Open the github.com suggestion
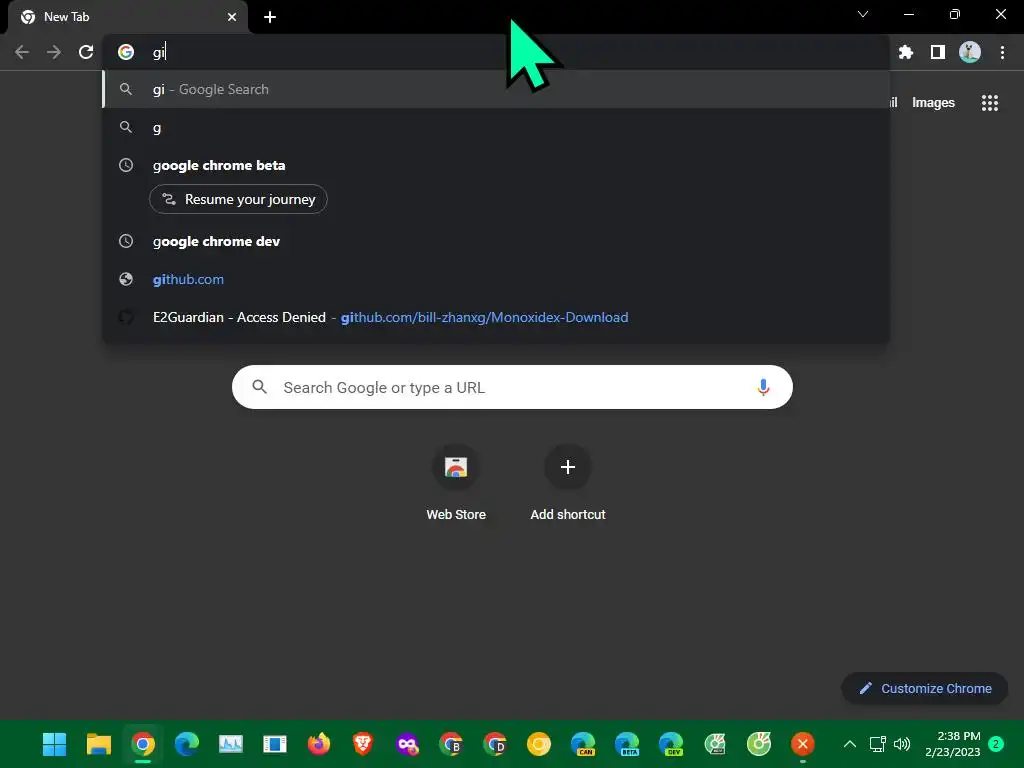The height and width of the screenshot is (768, 1024). (496, 279)
